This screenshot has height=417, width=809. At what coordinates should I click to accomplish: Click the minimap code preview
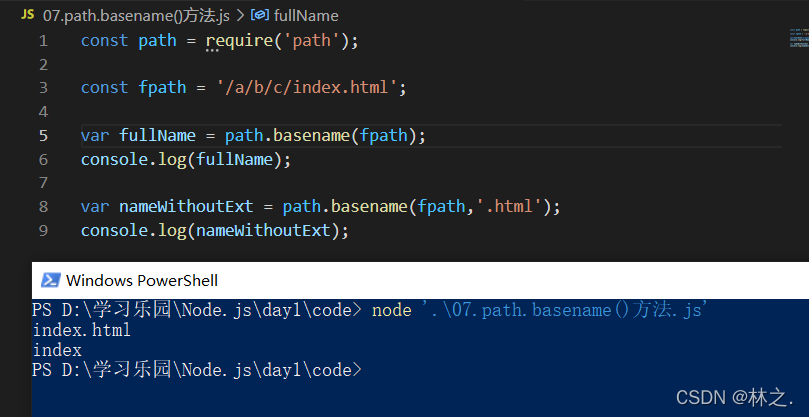[798, 38]
